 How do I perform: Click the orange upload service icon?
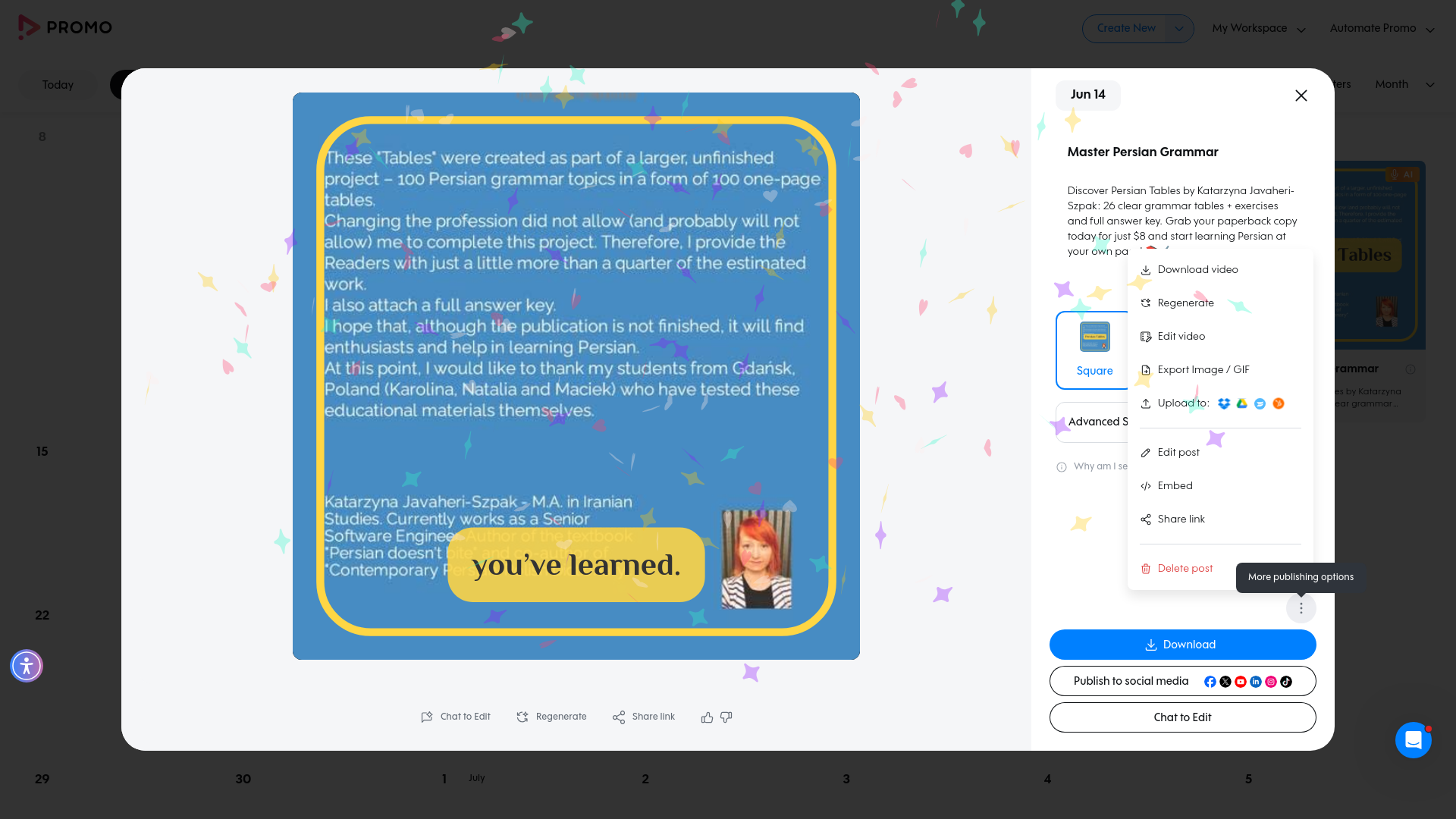[x=1279, y=403]
